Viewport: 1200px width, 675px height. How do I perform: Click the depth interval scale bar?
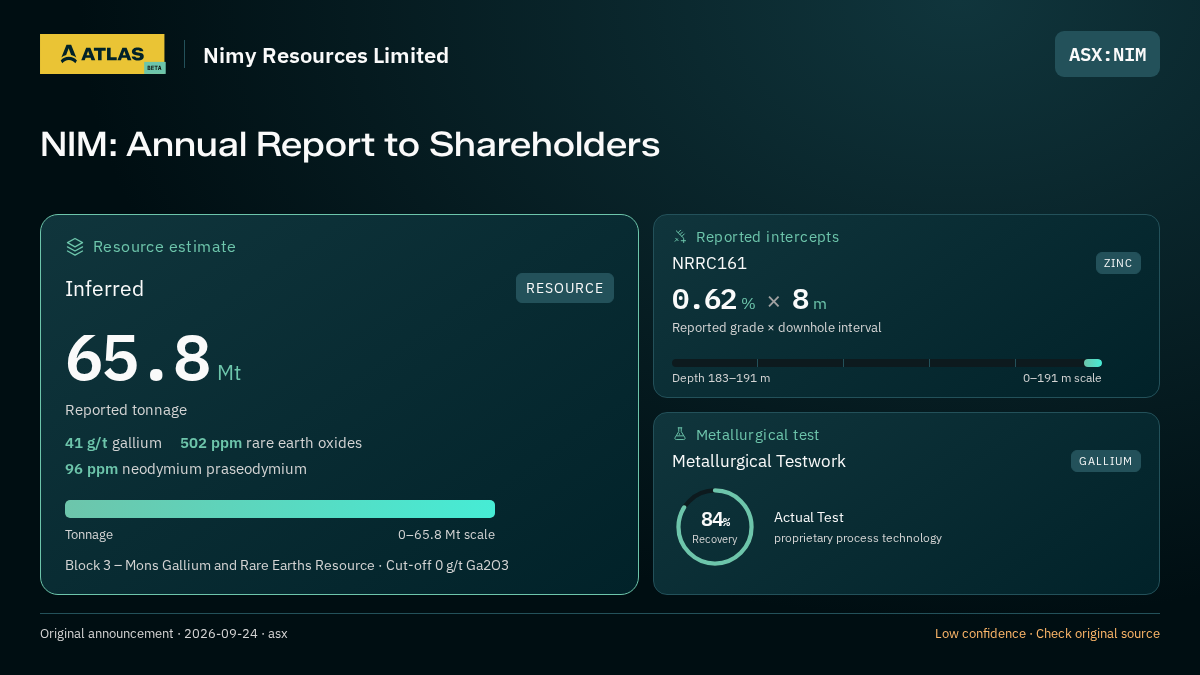(x=887, y=363)
